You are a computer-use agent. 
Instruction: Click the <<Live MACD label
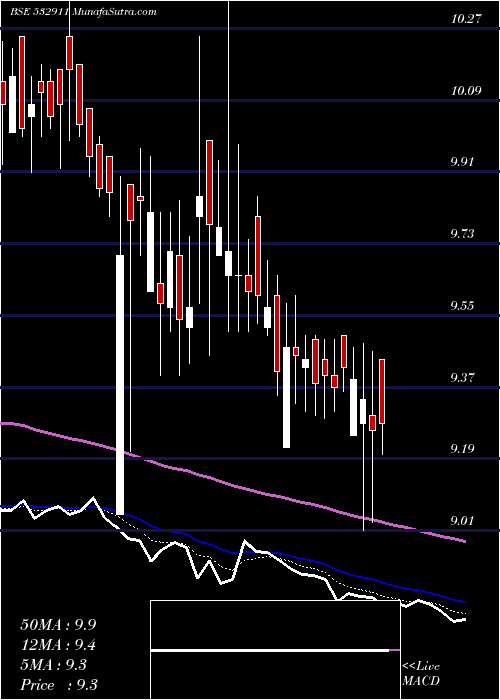click(421, 674)
